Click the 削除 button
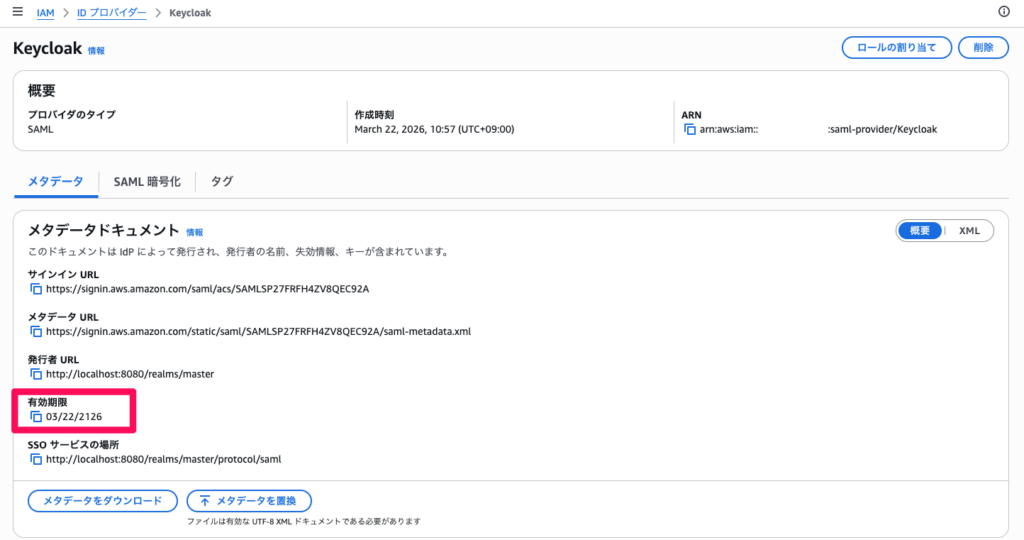 982,47
